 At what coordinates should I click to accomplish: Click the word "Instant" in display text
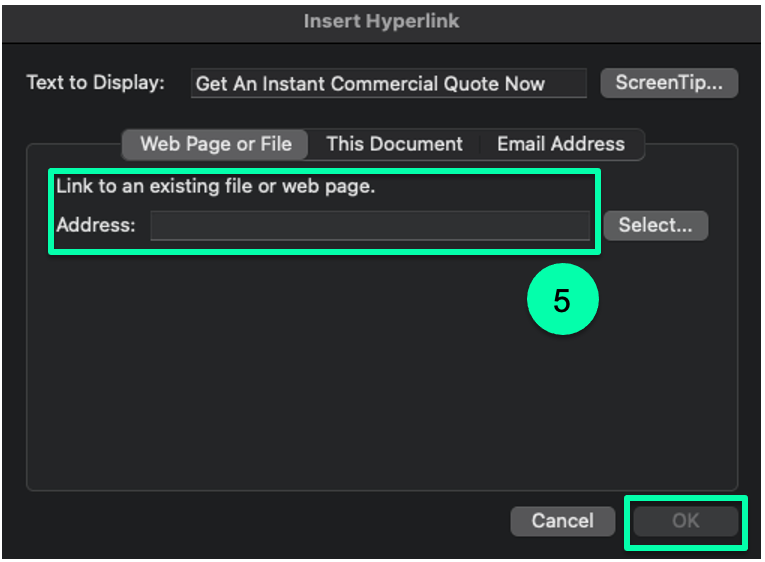pyautogui.click(x=294, y=84)
